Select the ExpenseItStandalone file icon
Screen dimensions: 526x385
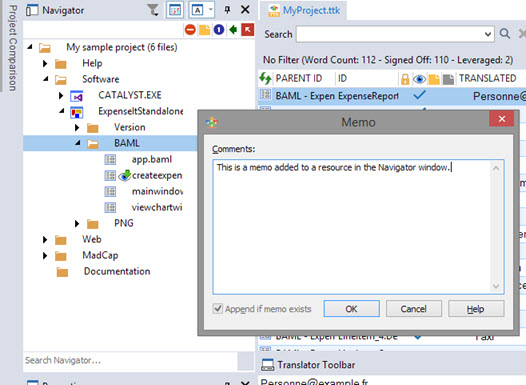[77, 112]
